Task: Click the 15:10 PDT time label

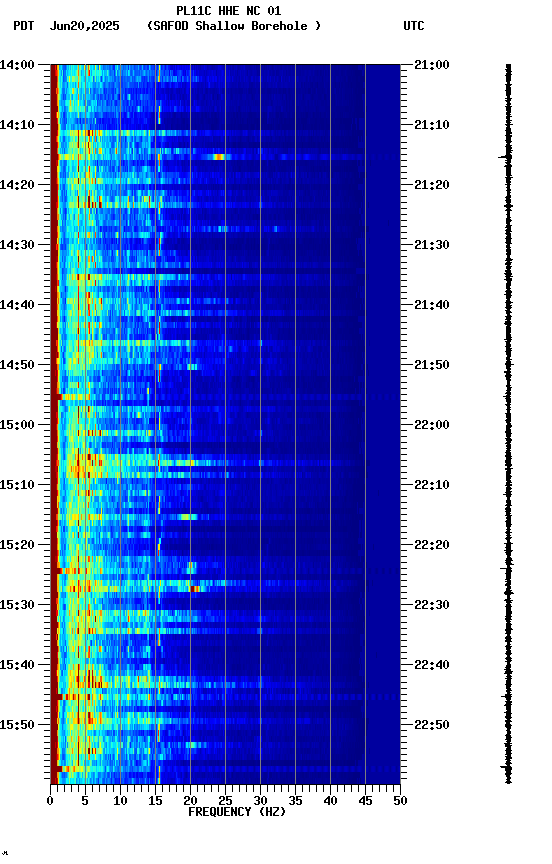Action: coord(17,485)
